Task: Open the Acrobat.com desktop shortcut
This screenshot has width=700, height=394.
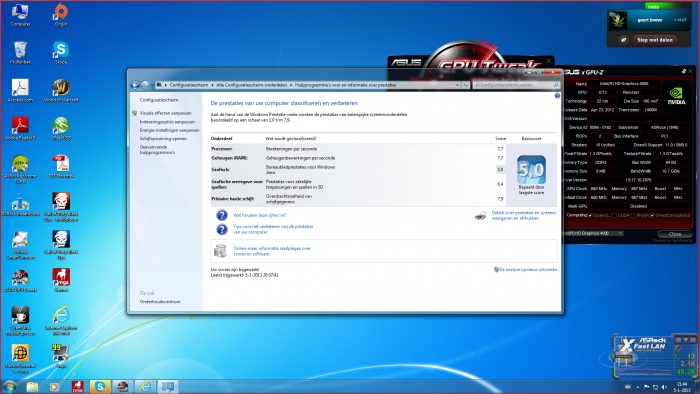Action: [20, 91]
